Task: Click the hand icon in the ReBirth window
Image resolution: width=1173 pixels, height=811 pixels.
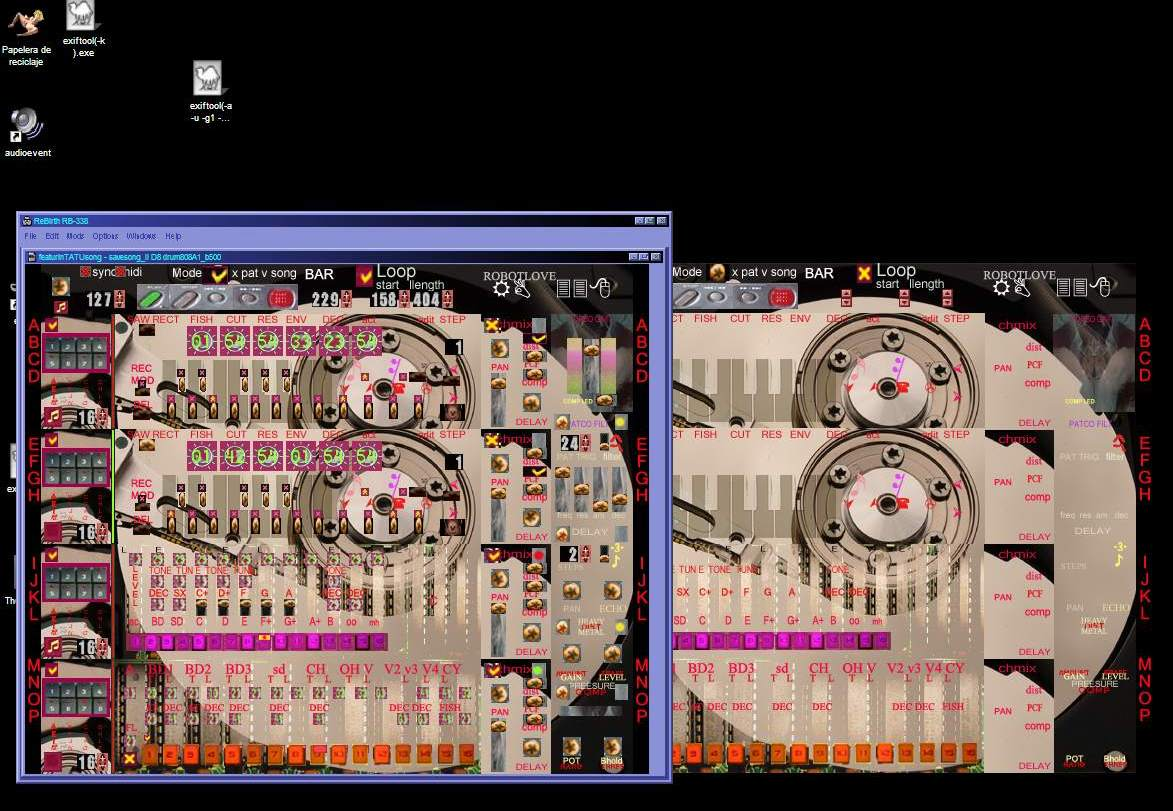Action: click(x=521, y=289)
